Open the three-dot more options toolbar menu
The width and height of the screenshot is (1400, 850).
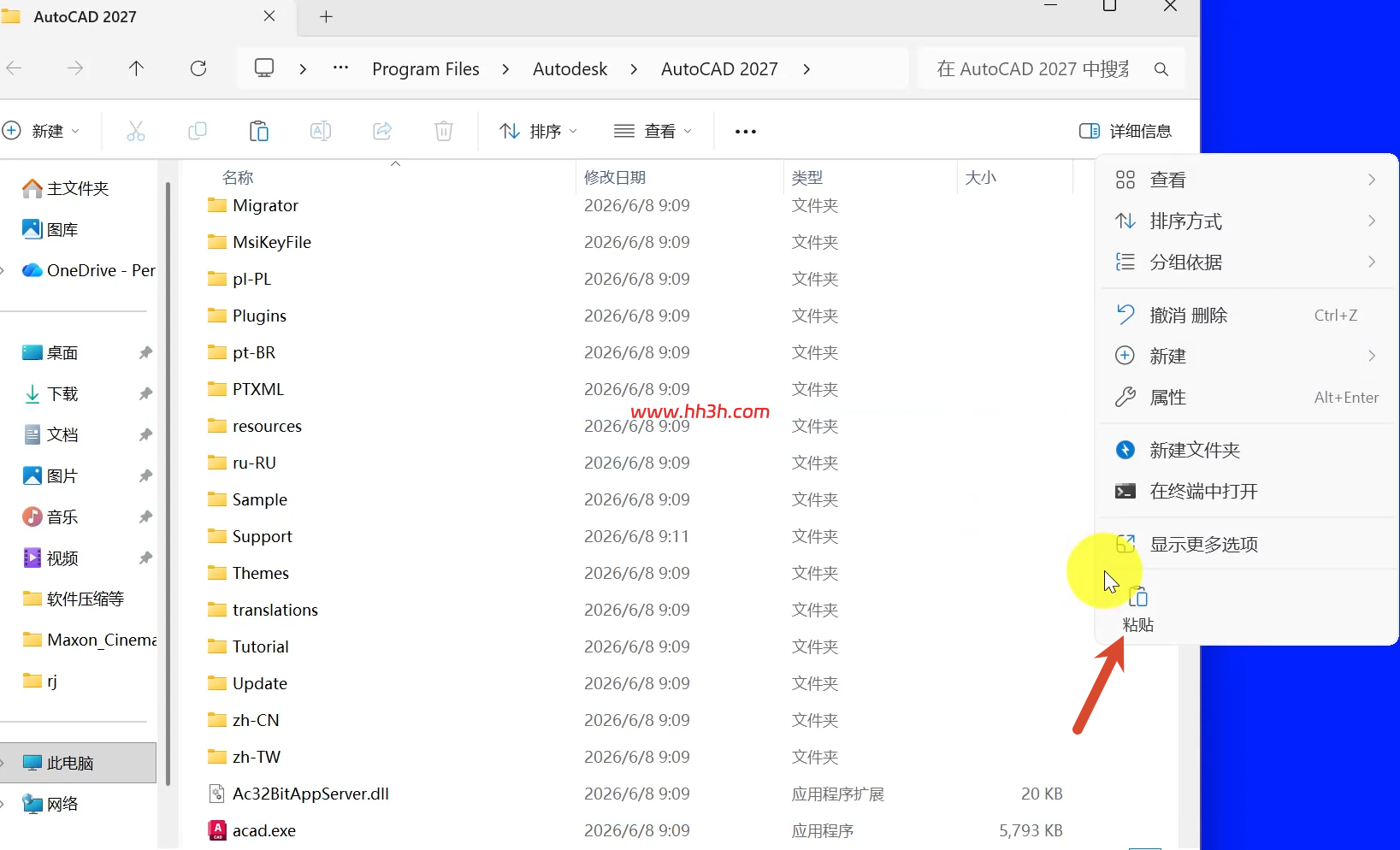pos(746,132)
